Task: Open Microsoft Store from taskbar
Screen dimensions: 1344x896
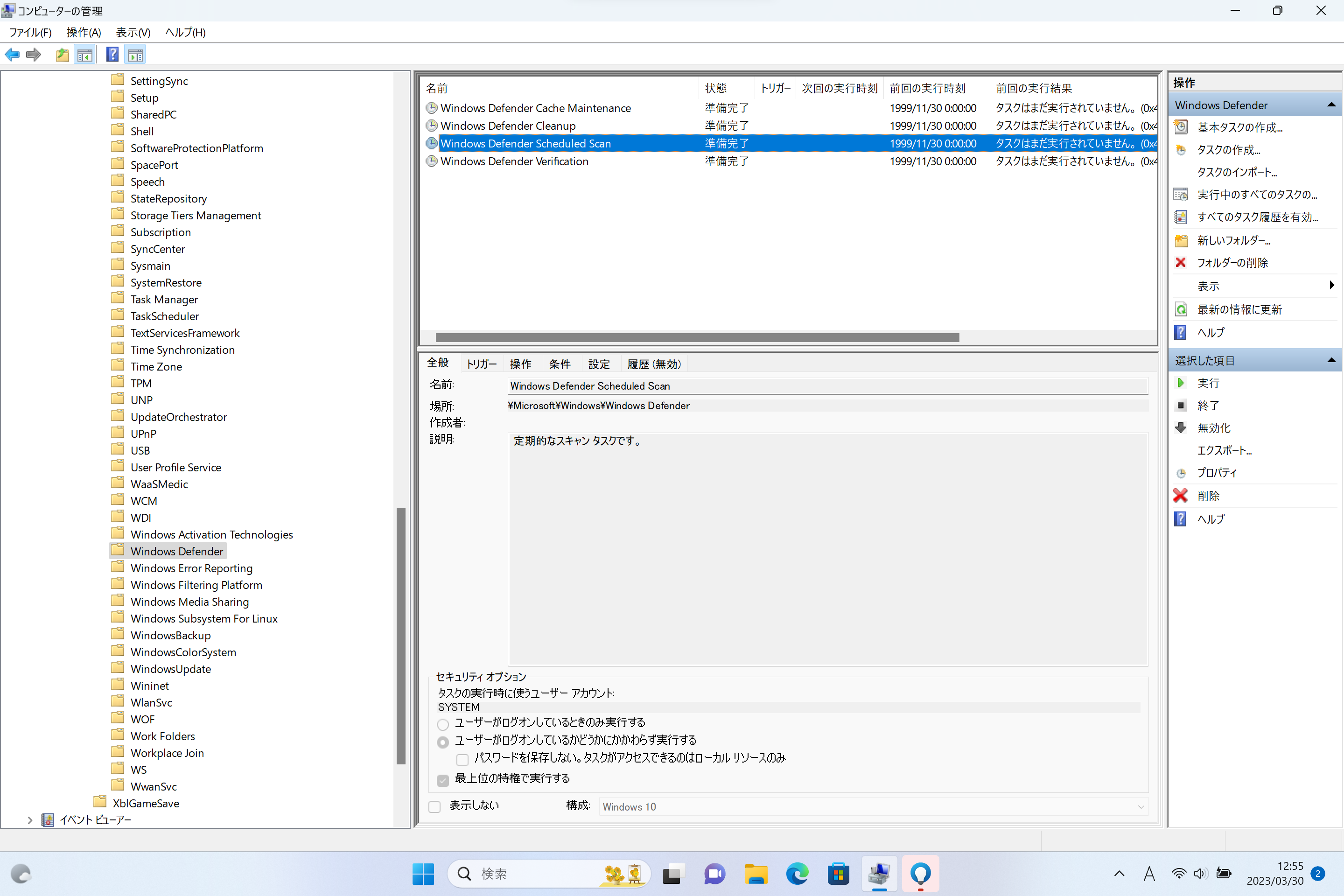Action: click(x=838, y=874)
